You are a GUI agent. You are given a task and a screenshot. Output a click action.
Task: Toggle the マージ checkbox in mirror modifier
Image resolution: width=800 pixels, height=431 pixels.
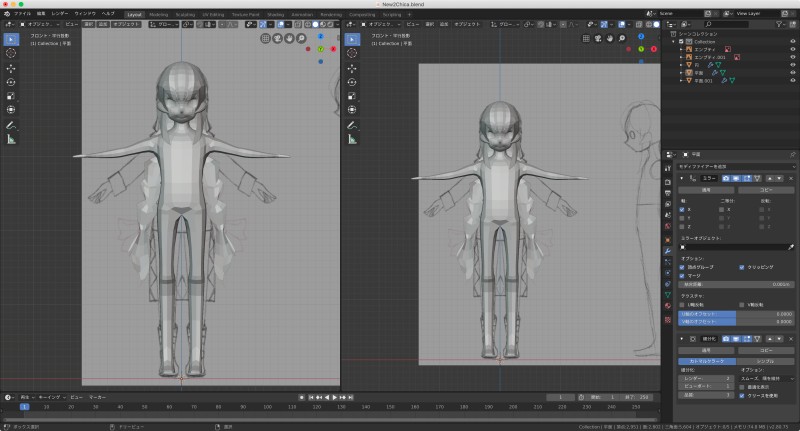pyautogui.click(x=684, y=275)
